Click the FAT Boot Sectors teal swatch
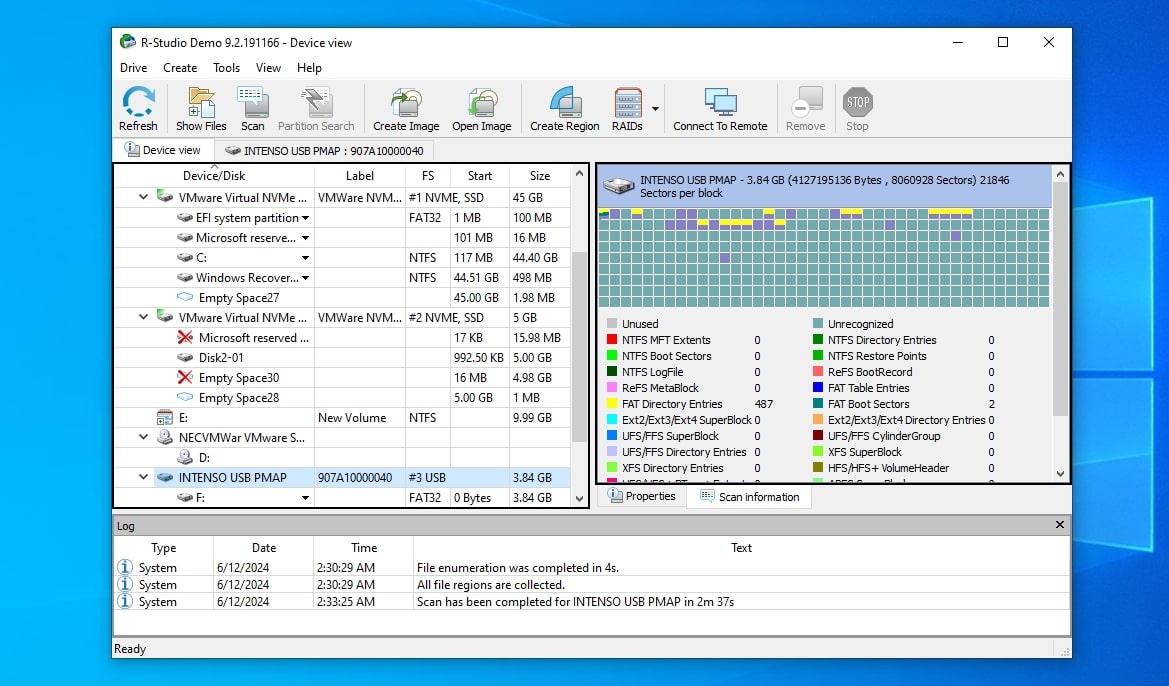 818,404
